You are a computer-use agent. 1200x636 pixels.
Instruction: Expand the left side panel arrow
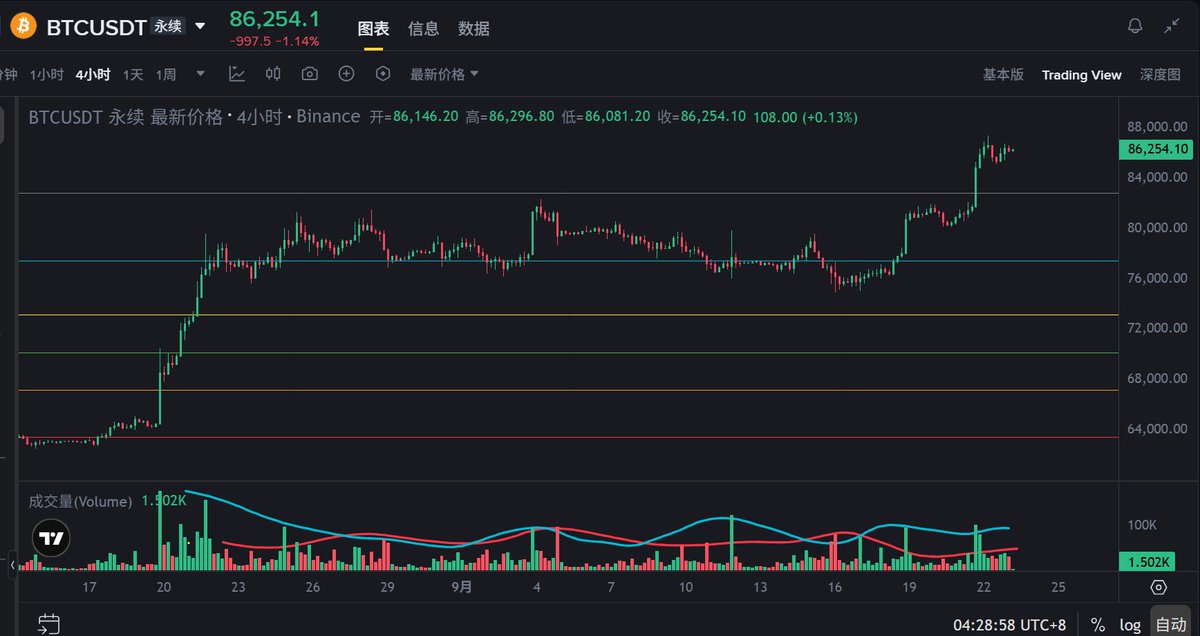[x=13, y=565]
